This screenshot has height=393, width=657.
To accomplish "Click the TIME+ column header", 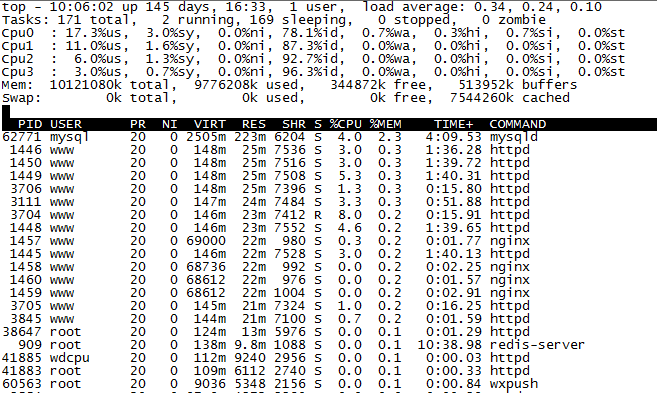I will click(x=453, y=124).
